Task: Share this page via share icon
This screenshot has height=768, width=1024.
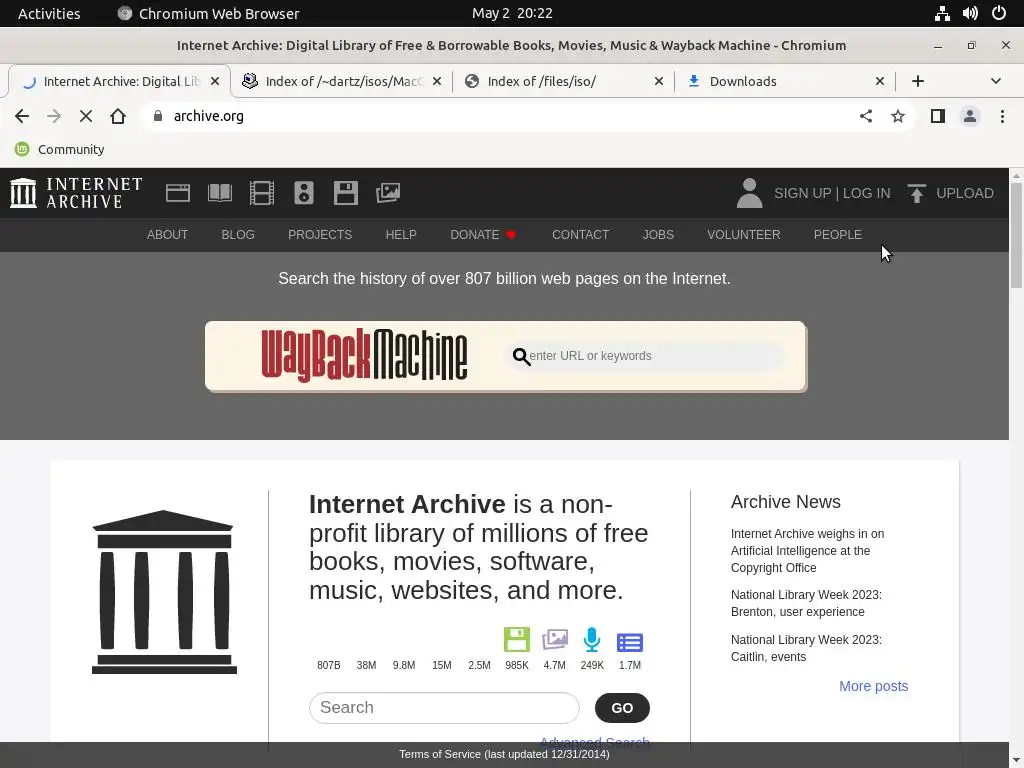Action: click(x=866, y=116)
